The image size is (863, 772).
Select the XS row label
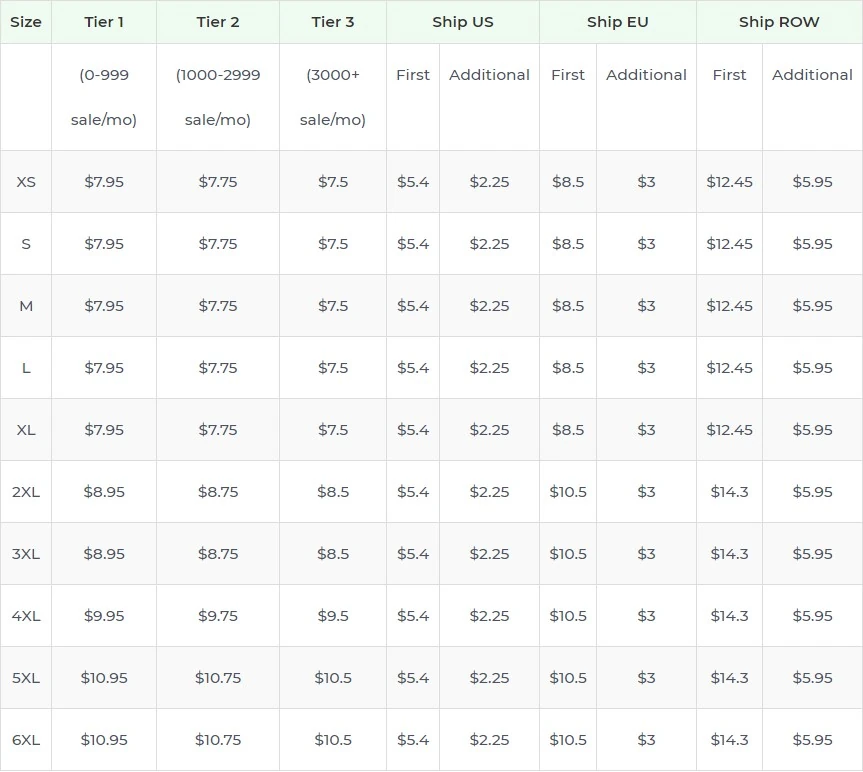pyautogui.click(x=26, y=181)
